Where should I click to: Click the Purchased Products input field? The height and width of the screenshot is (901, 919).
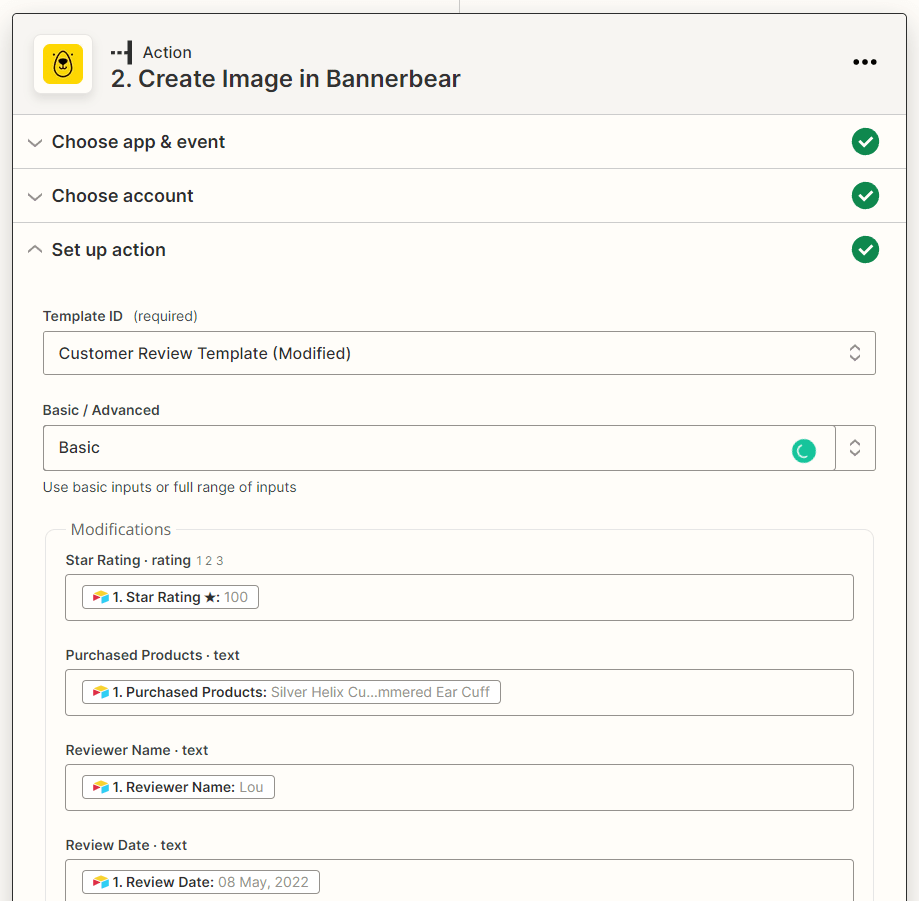click(459, 692)
